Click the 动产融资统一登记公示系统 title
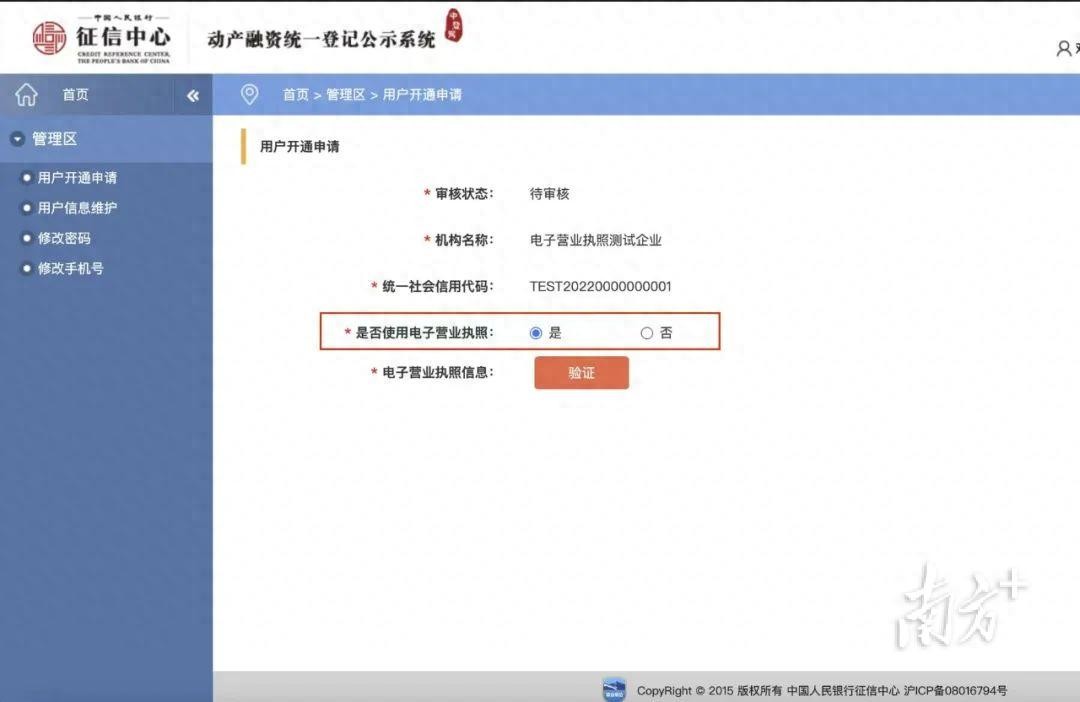1080x702 pixels. [321, 40]
